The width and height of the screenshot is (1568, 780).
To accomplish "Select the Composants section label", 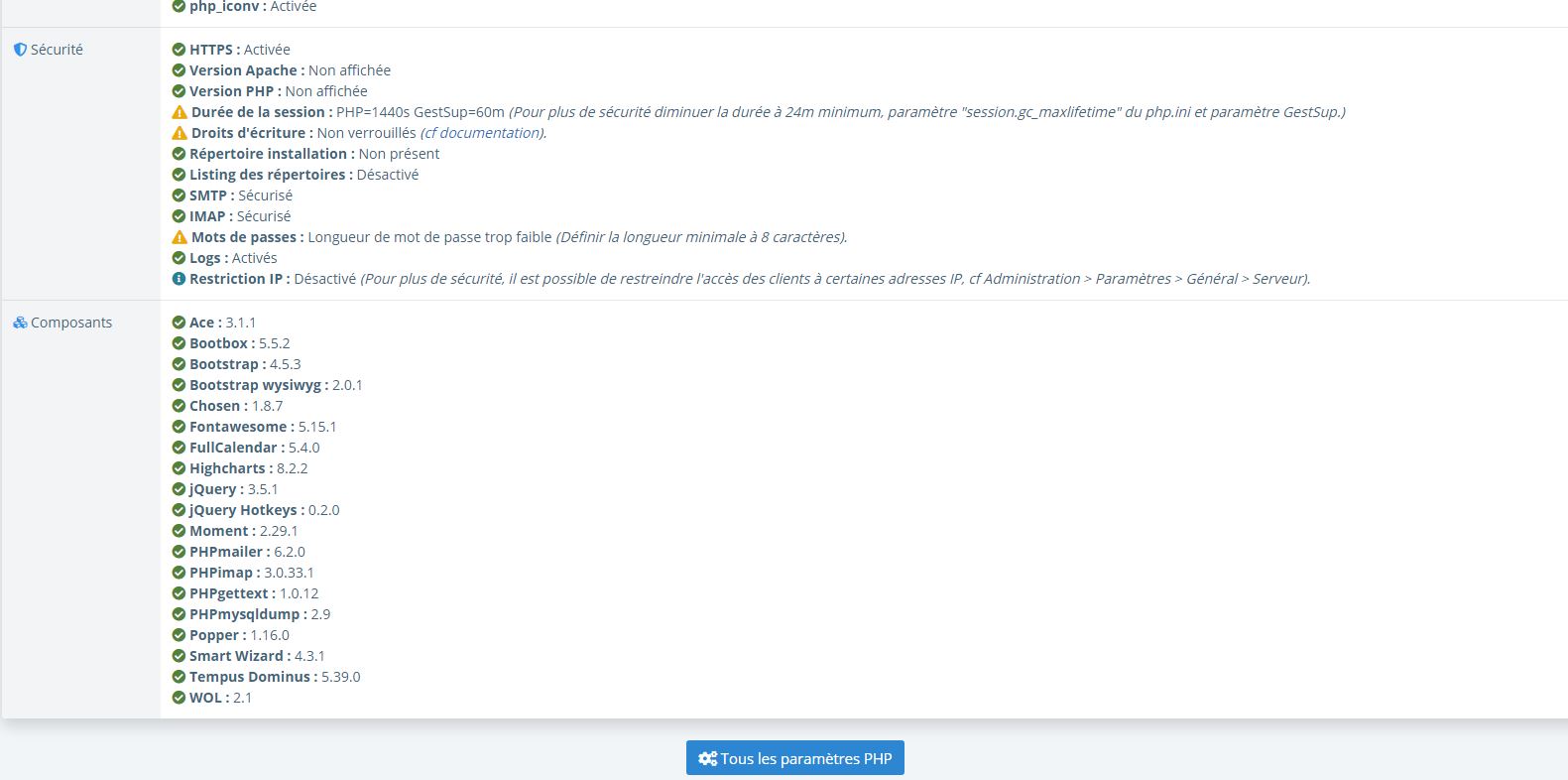I will pyautogui.click(x=71, y=323).
